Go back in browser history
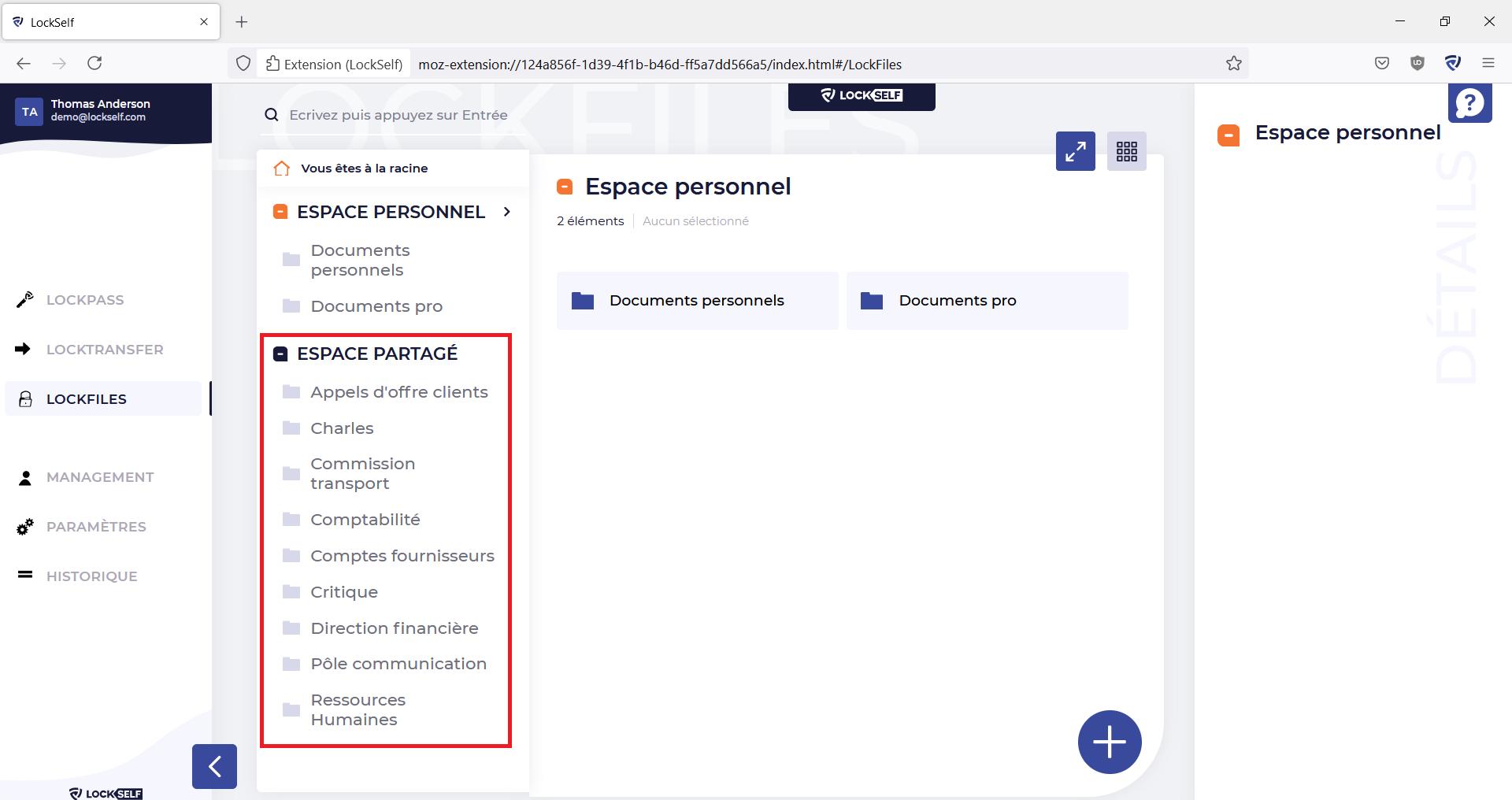The height and width of the screenshot is (800, 1512). tap(24, 63)
